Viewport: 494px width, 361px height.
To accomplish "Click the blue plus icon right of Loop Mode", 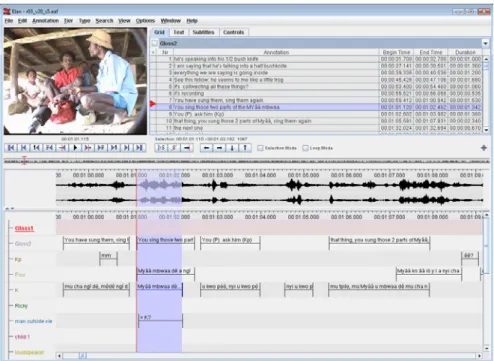I will 484,148.
